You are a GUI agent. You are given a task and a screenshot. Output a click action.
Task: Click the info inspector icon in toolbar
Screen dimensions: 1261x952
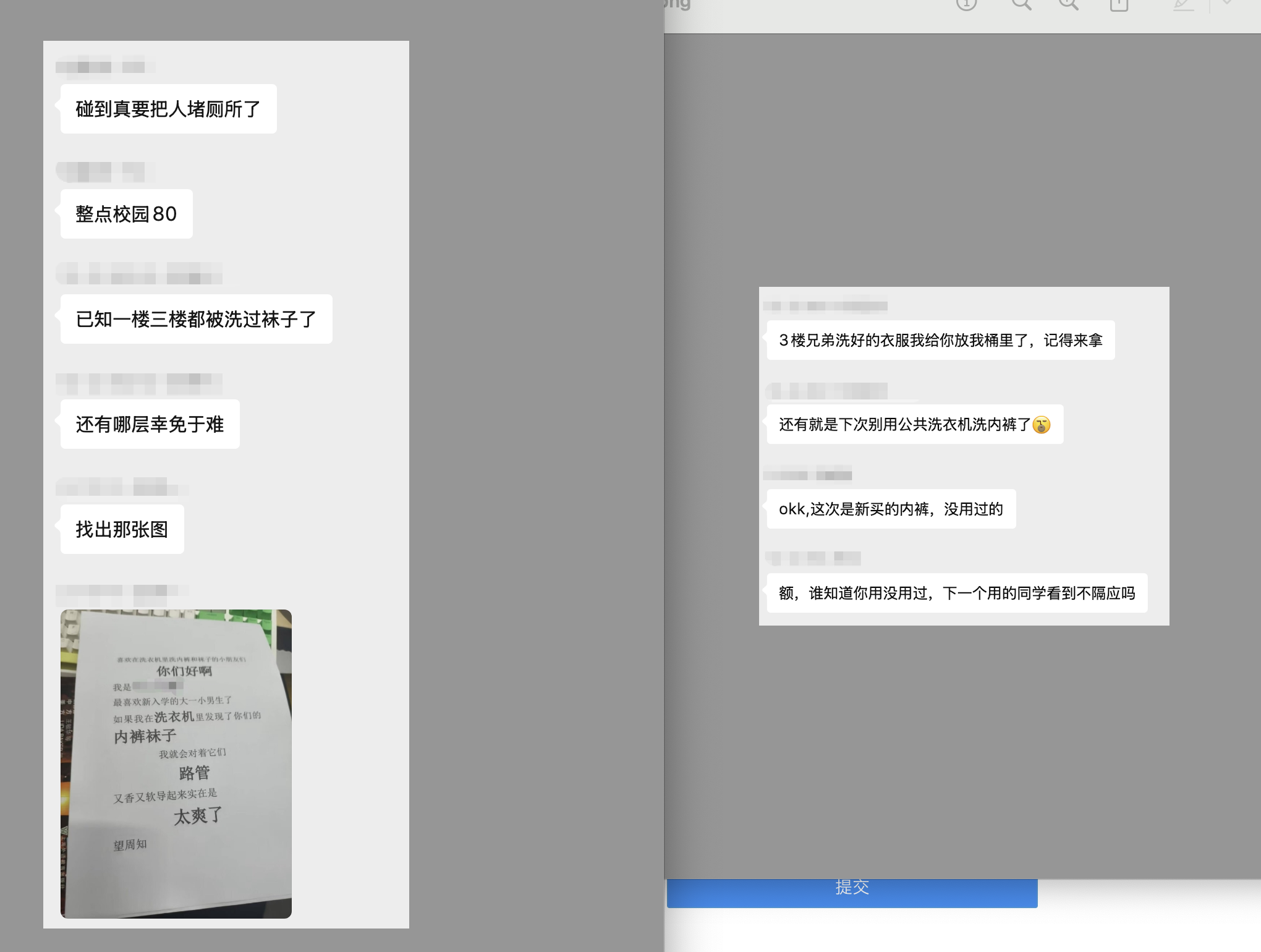pos(966,5)
